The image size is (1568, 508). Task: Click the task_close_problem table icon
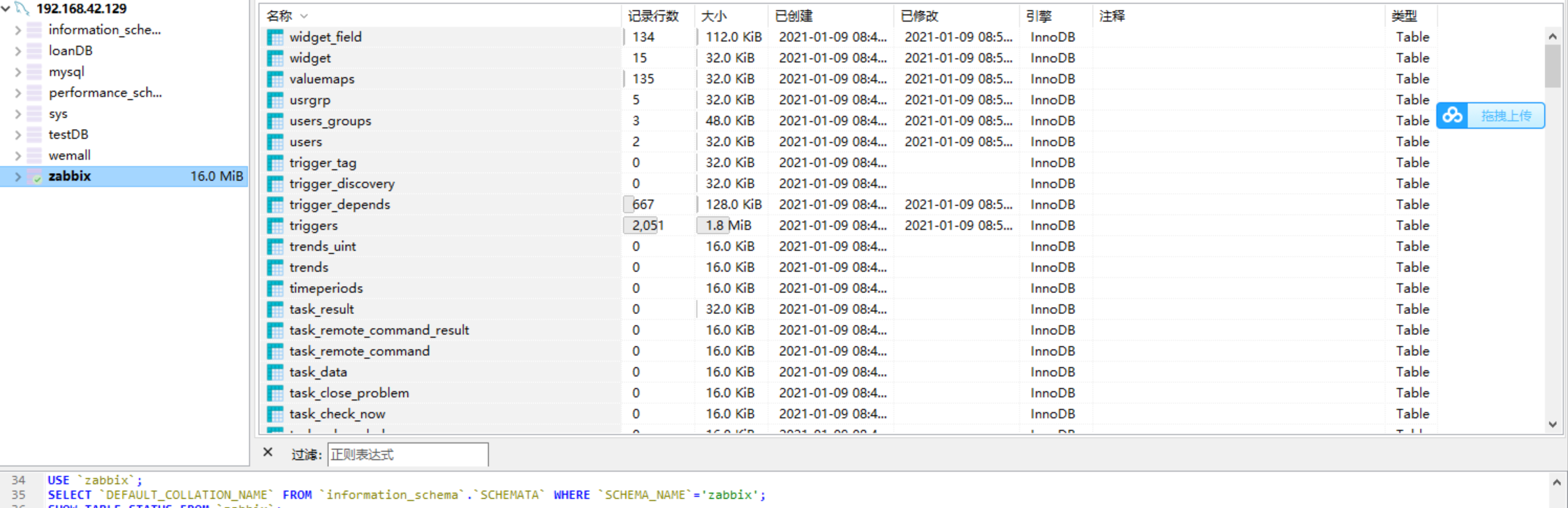click(275, 393)
